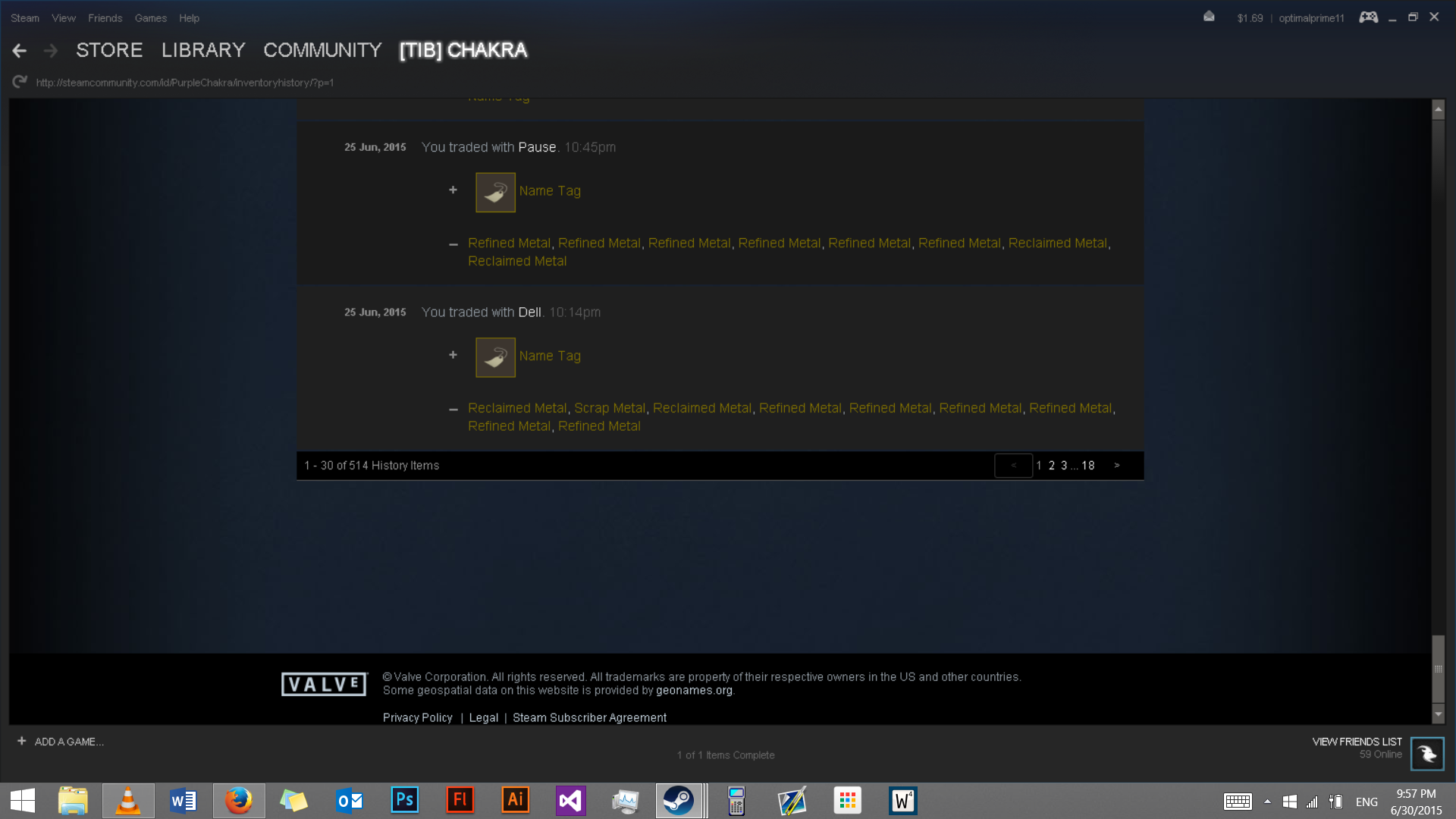Click the friends list avatar icon
Viewport: 1456px width, 819px height.
click(1426, 754)
